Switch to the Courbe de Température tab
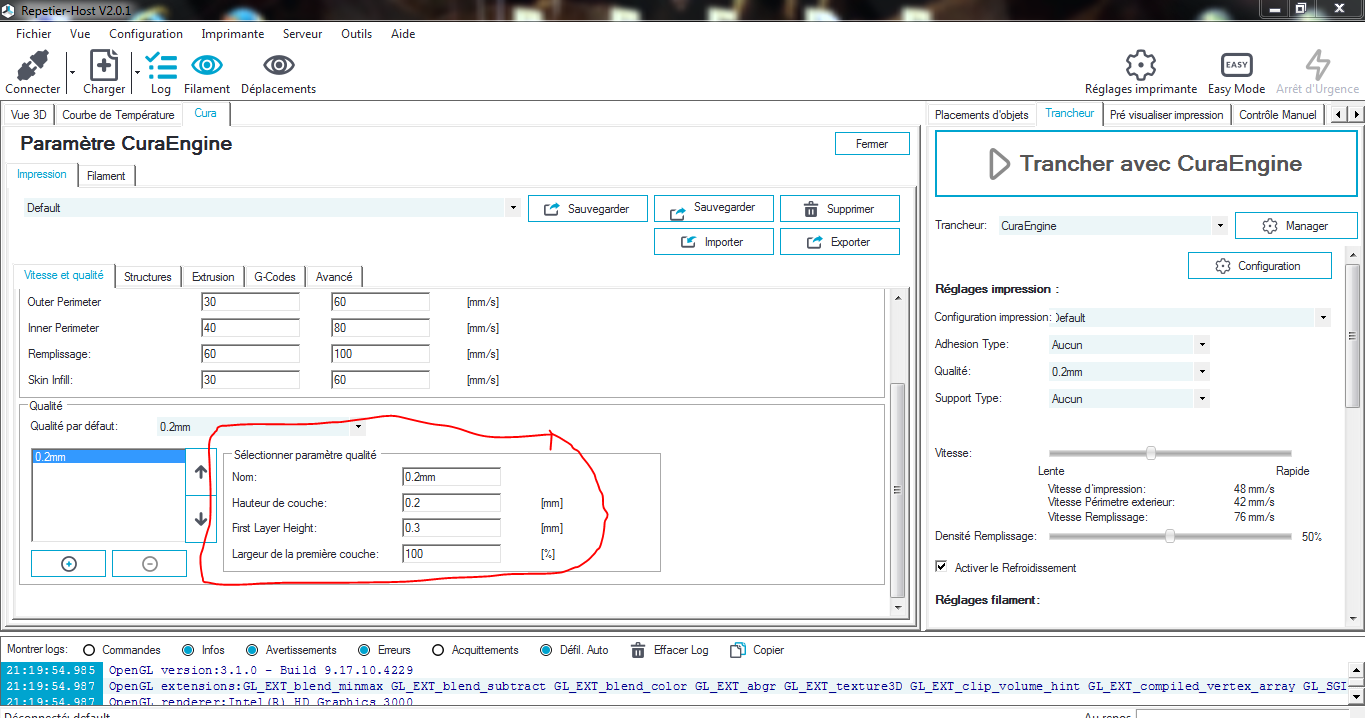Viewport: 1365px width, 718px height. tap(119, 115)
